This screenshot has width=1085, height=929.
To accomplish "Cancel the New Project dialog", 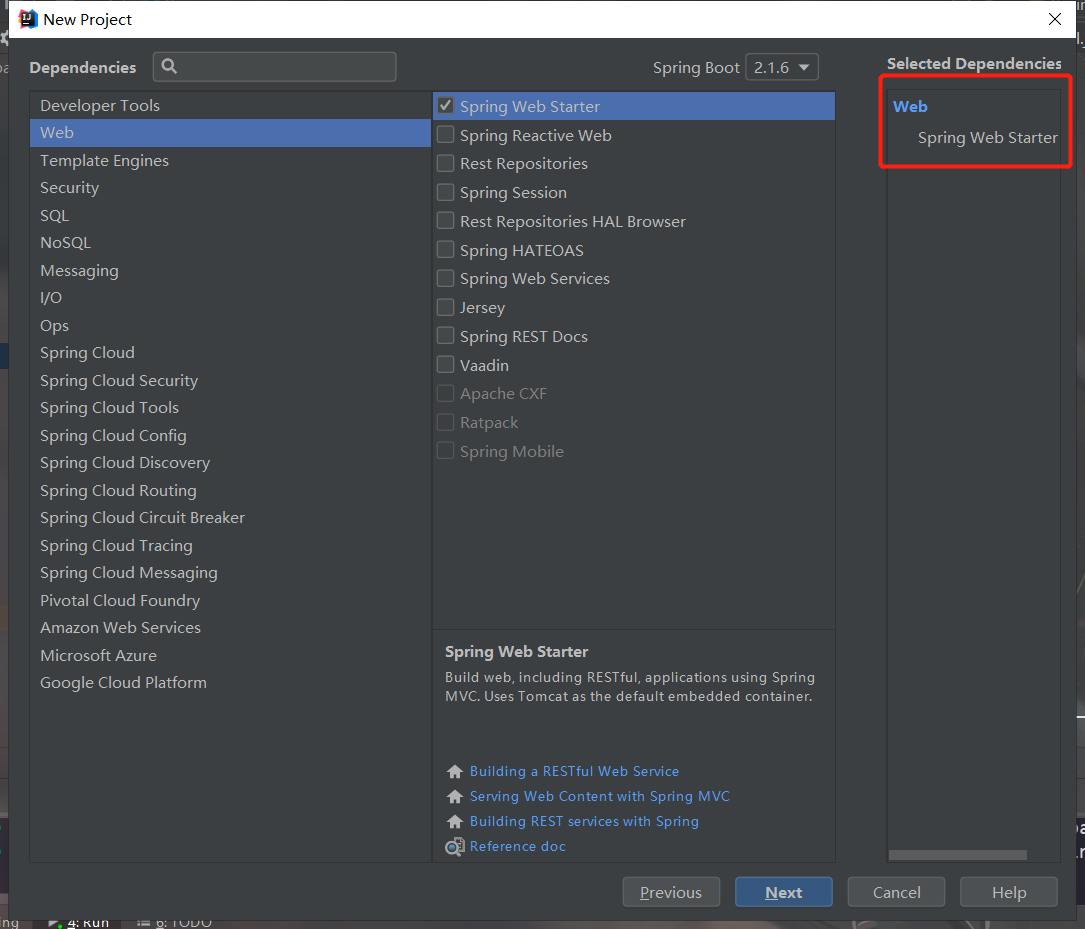I will 896,892.
